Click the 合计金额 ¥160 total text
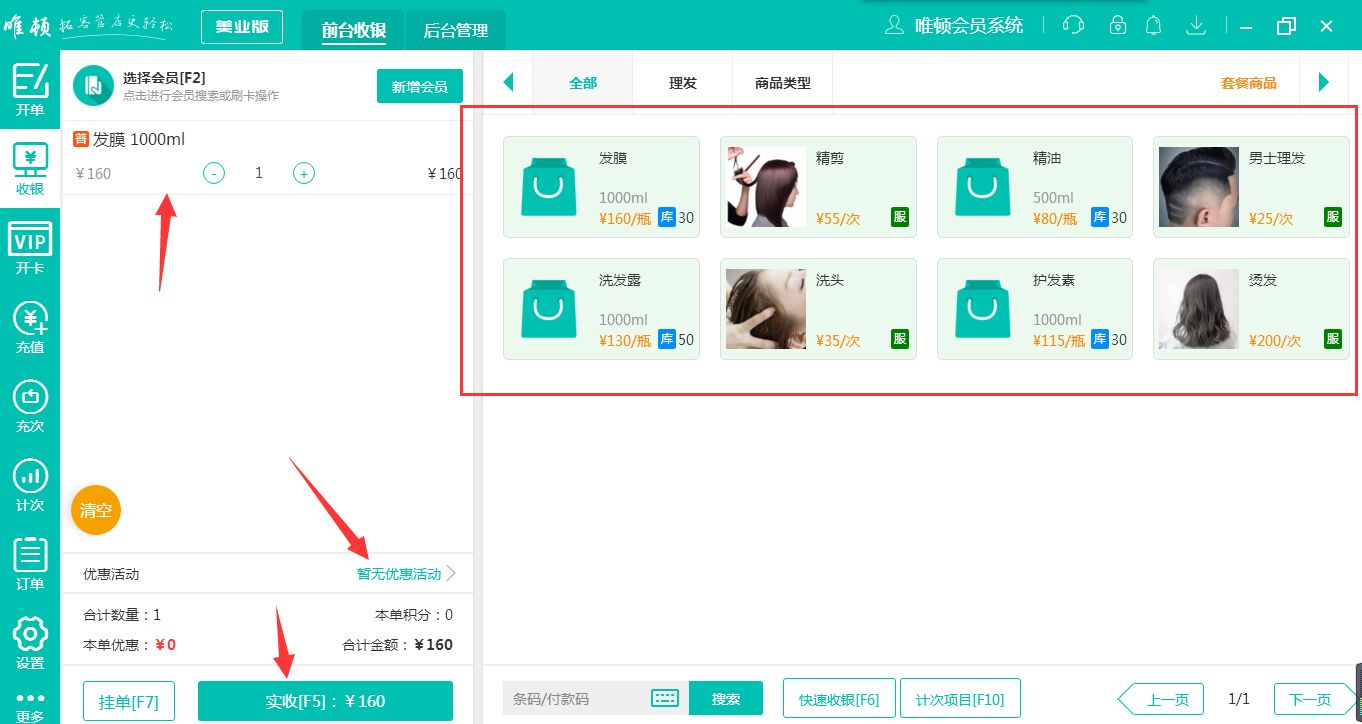Screen dimensions: 1362x724 tap(398, 645)
